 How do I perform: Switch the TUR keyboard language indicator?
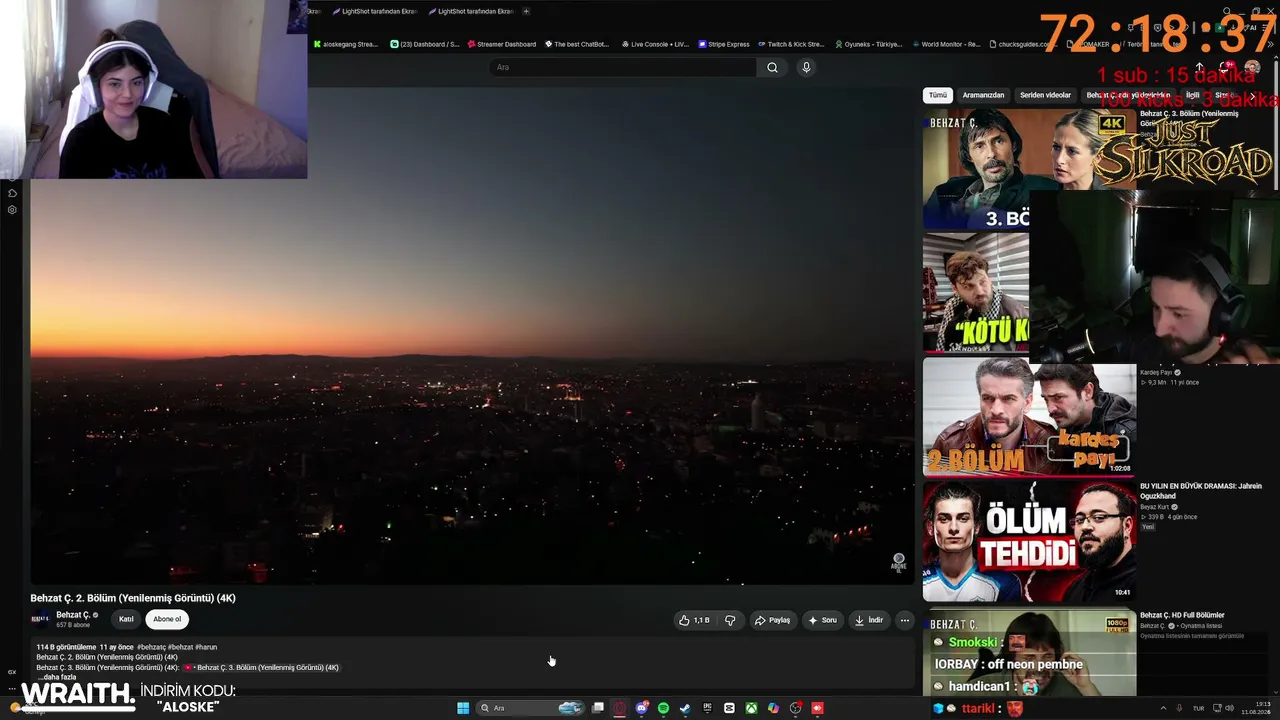point(1198,708)
